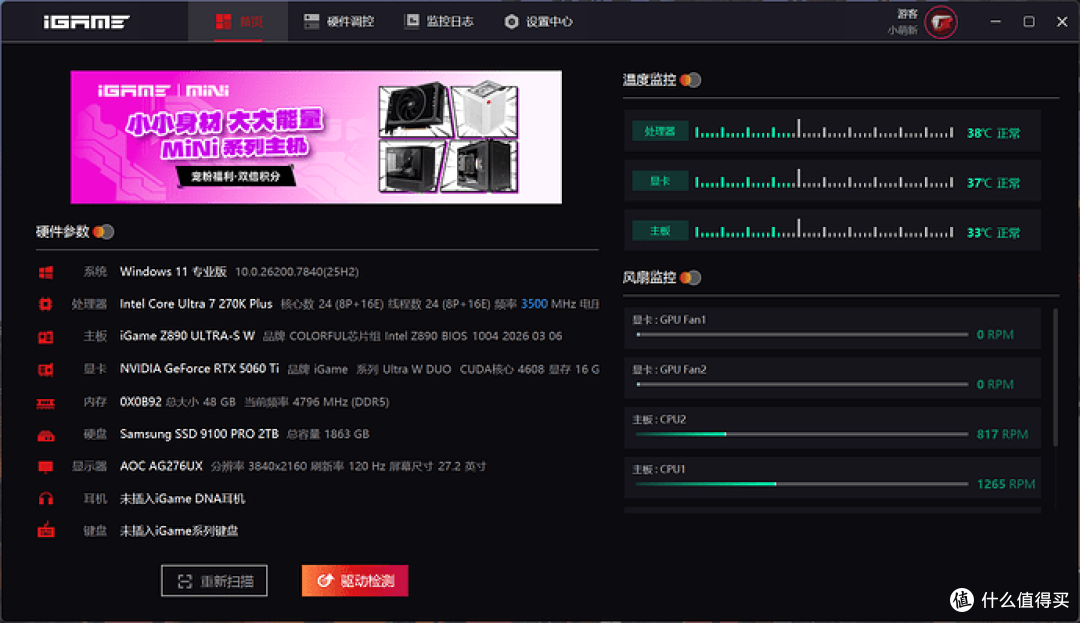The height and width of the screenshot is (623, 1080).
Task: Open the 首页 home tab
Action: coord(238,21)
